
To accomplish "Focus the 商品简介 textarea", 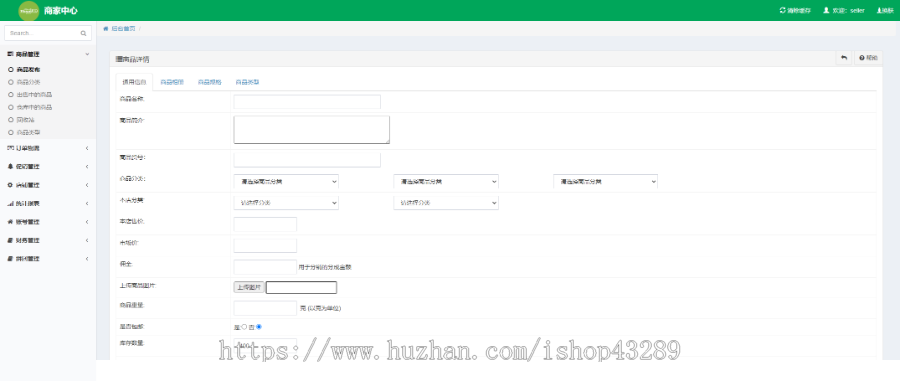I will (312, 130).
